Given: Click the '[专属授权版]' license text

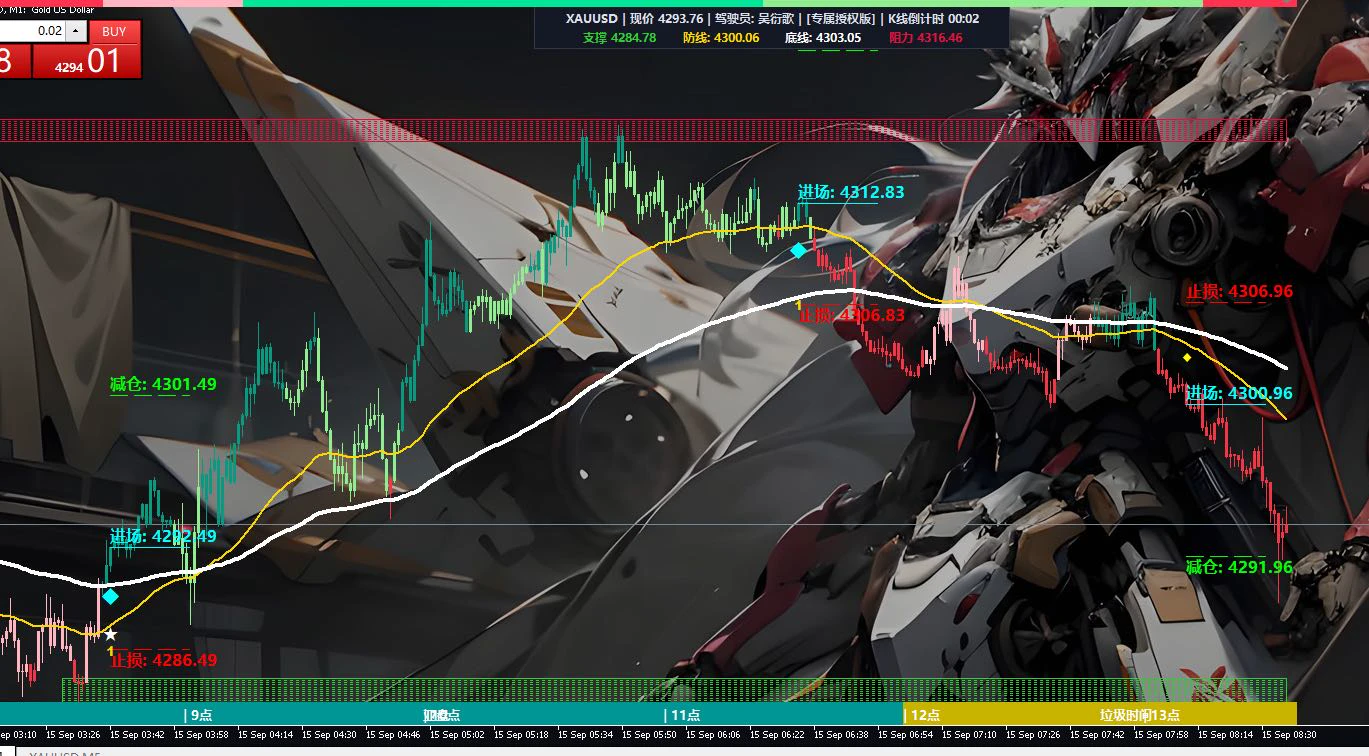Looking at the screenshot, I should [x=840, y=18].
